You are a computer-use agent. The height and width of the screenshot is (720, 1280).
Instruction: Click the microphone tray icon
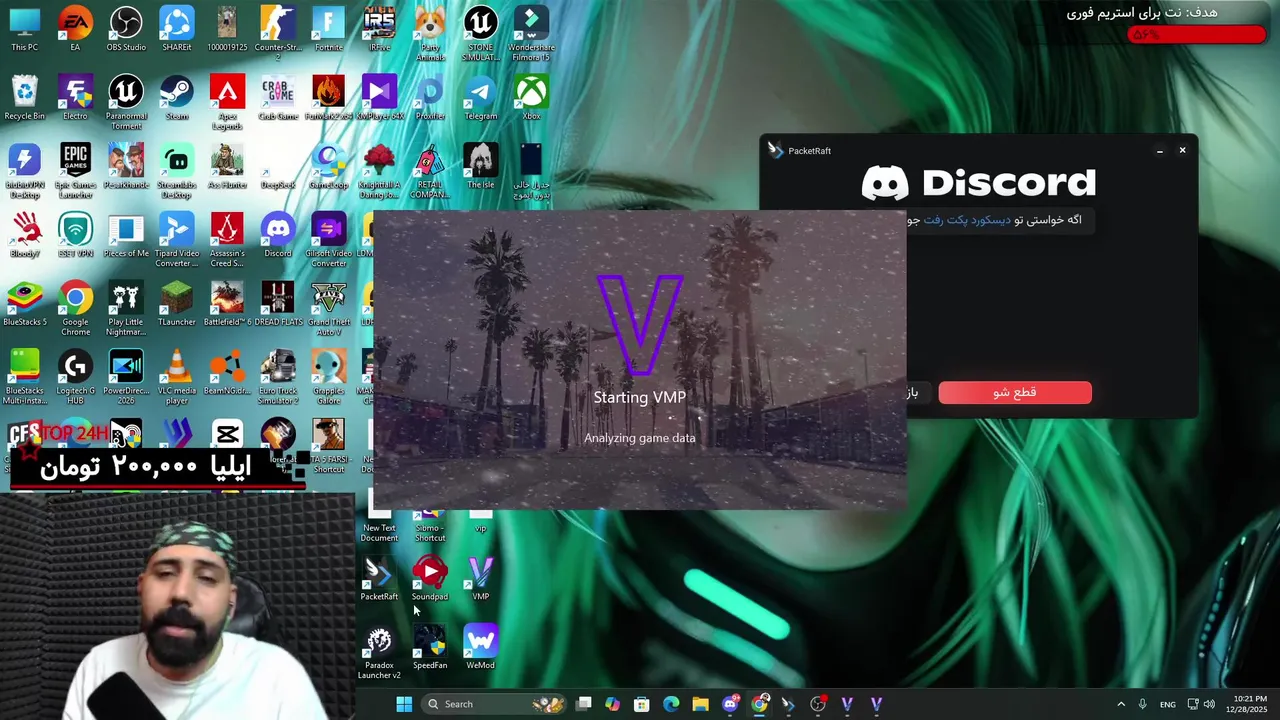click(1142, 704)
